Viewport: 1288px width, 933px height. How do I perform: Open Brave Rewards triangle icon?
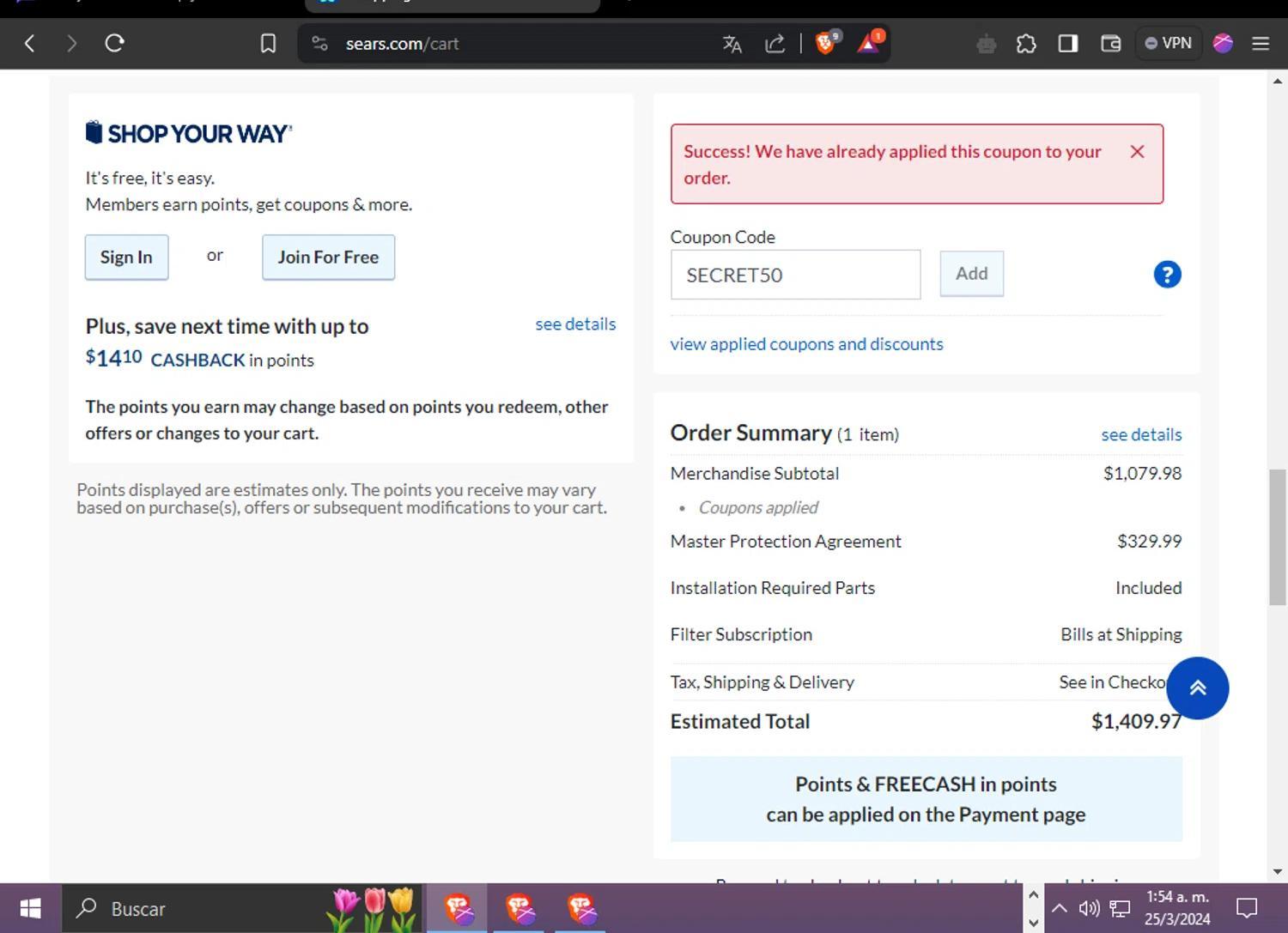click(869, 42)
